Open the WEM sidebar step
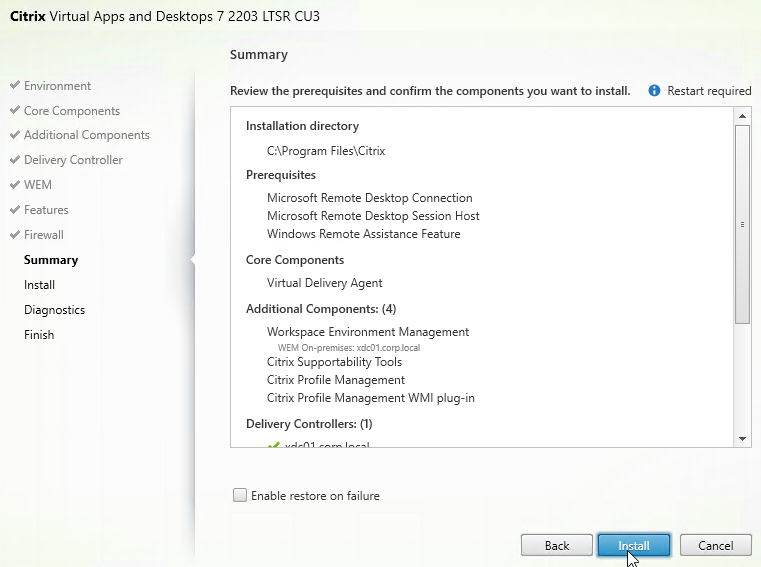 point(38,185)
